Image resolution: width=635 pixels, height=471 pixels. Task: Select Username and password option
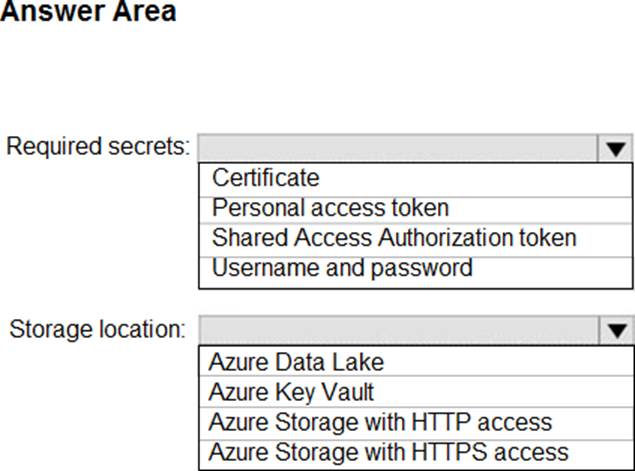point(342,268)
